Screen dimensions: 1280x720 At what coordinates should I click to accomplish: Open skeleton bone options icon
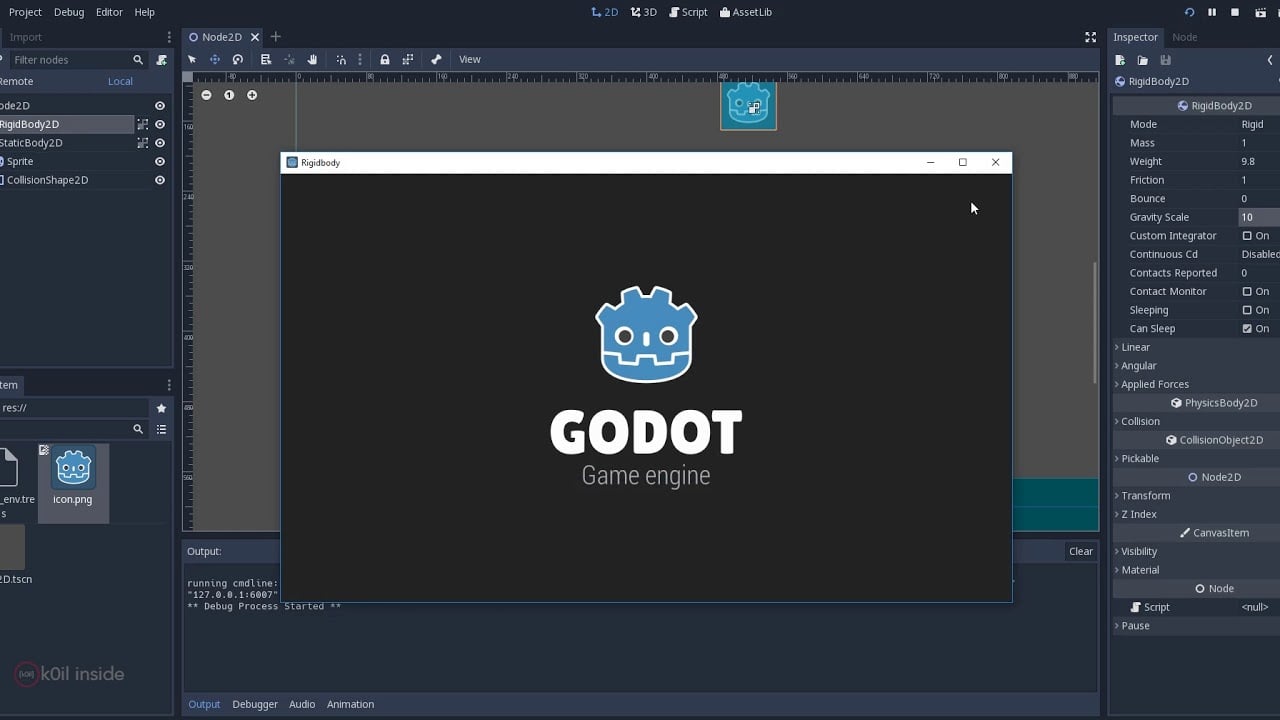pos(436,60)
